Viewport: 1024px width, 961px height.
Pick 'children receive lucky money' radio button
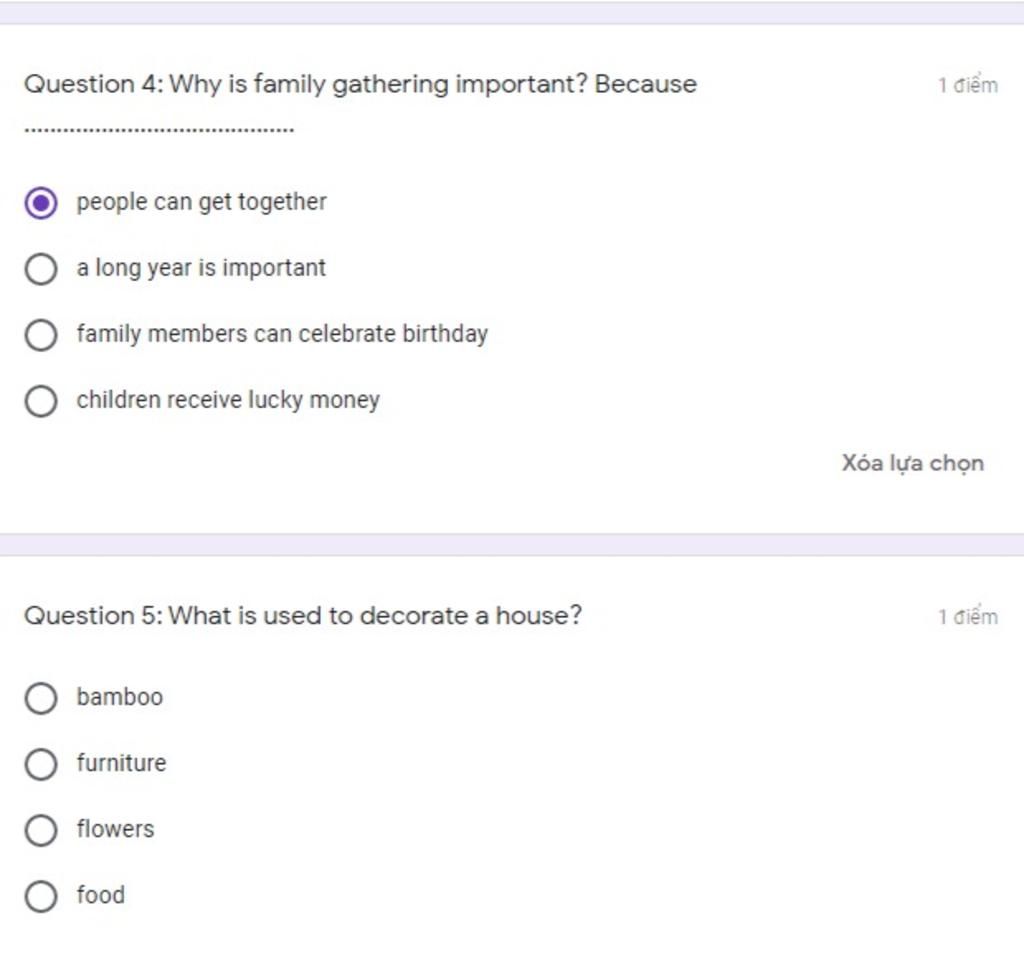[x=41, y=401]
